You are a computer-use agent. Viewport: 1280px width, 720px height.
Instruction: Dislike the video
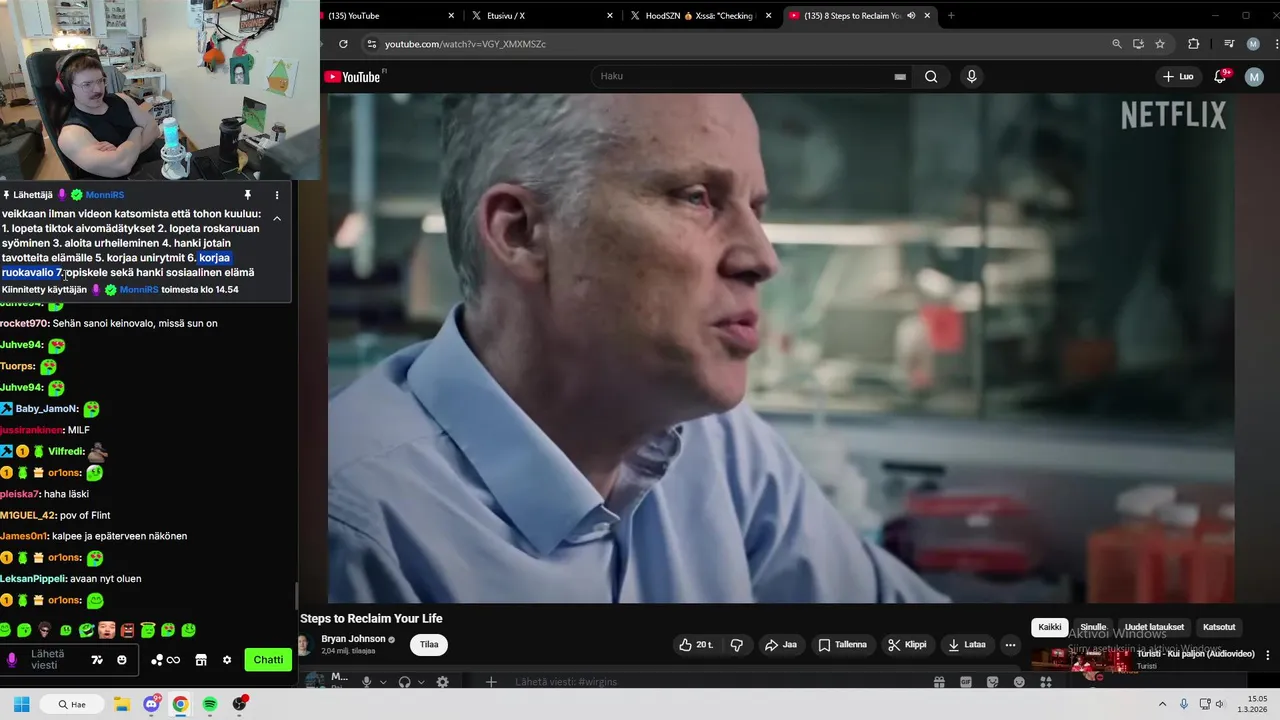(737, 645)
